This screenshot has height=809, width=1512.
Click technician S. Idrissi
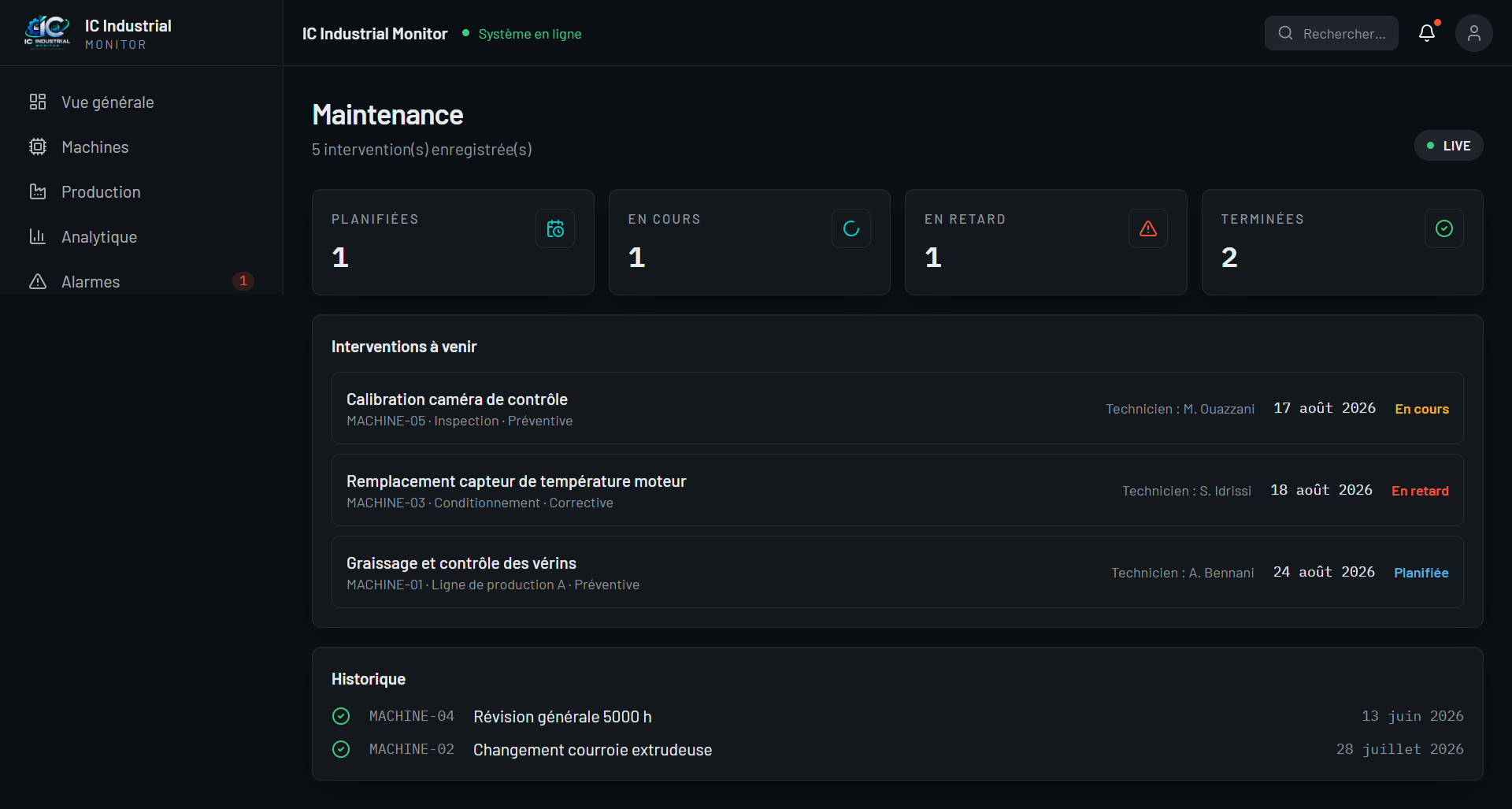coord(1187,491)
